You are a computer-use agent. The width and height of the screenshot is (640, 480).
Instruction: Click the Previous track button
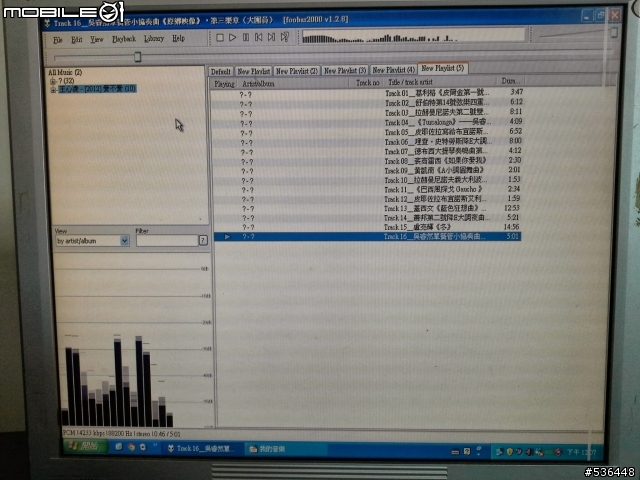(258, 37)
